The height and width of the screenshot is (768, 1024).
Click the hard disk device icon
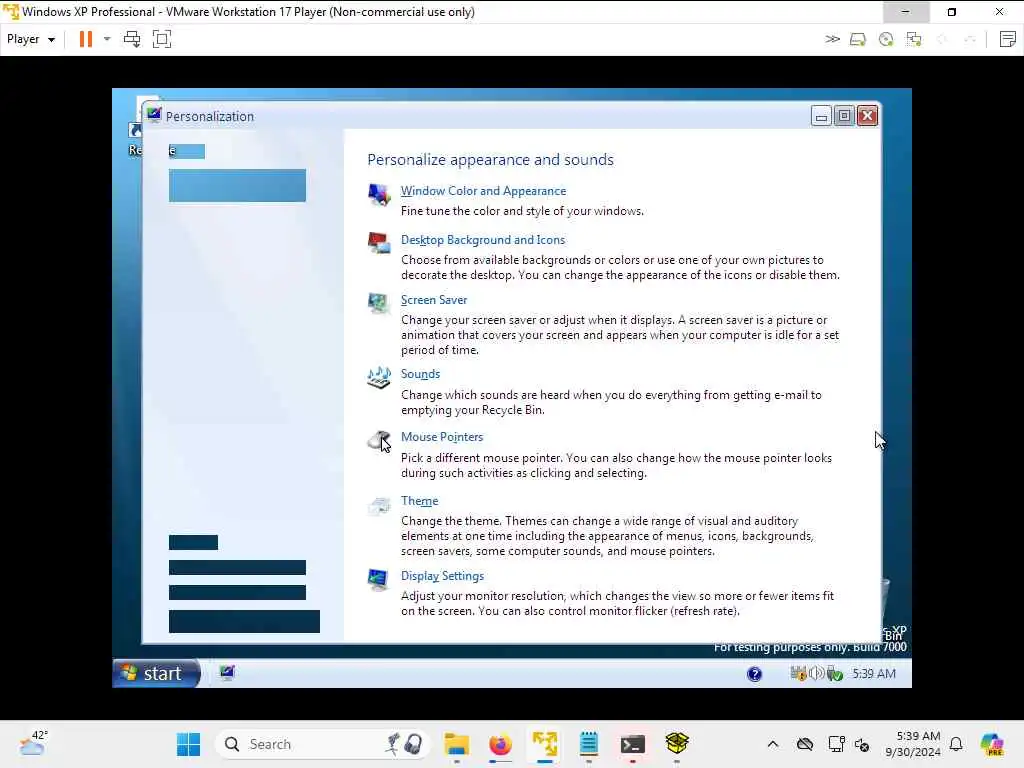tap(857, 40)
